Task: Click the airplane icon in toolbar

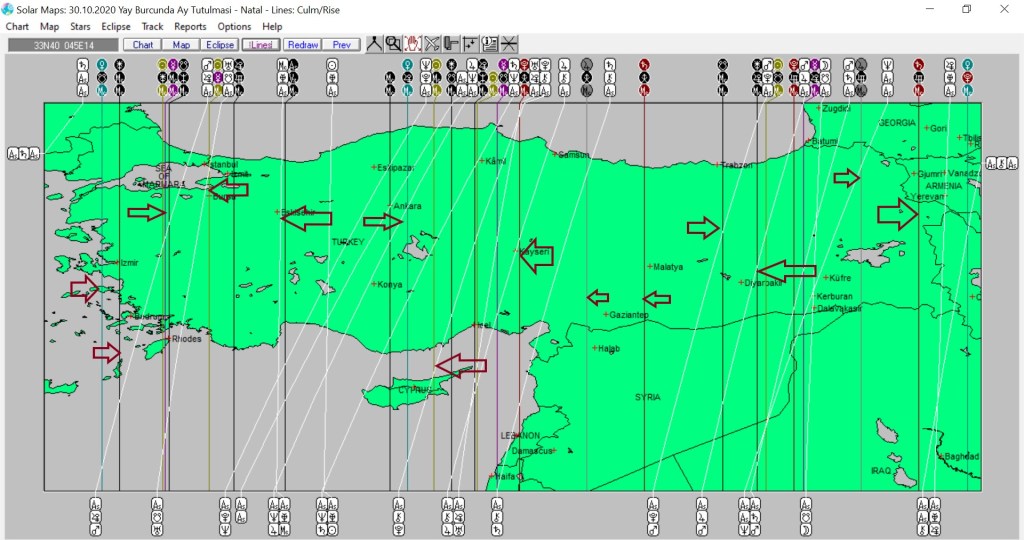Action: pos(431,44)
